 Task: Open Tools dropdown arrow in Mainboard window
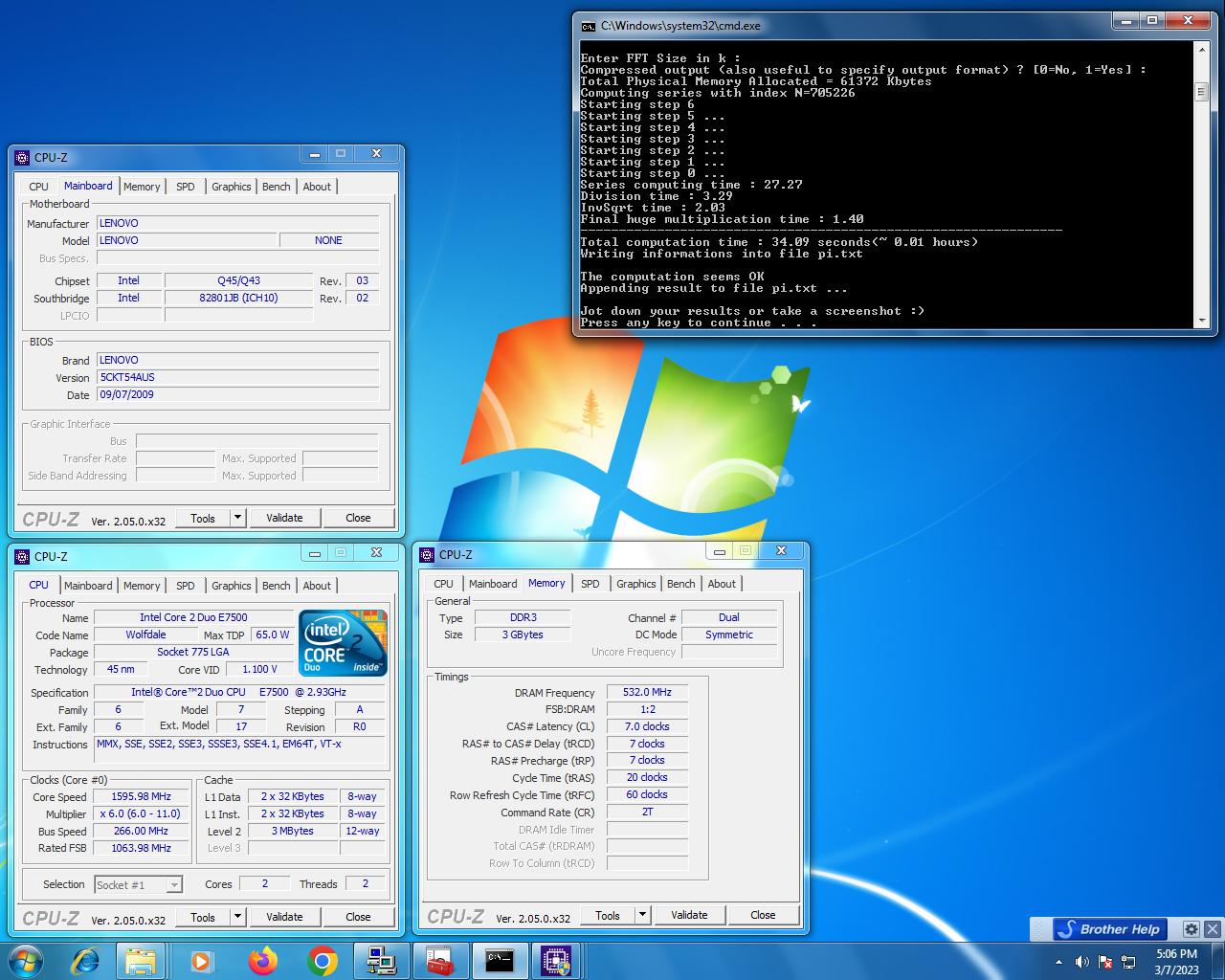237,518
